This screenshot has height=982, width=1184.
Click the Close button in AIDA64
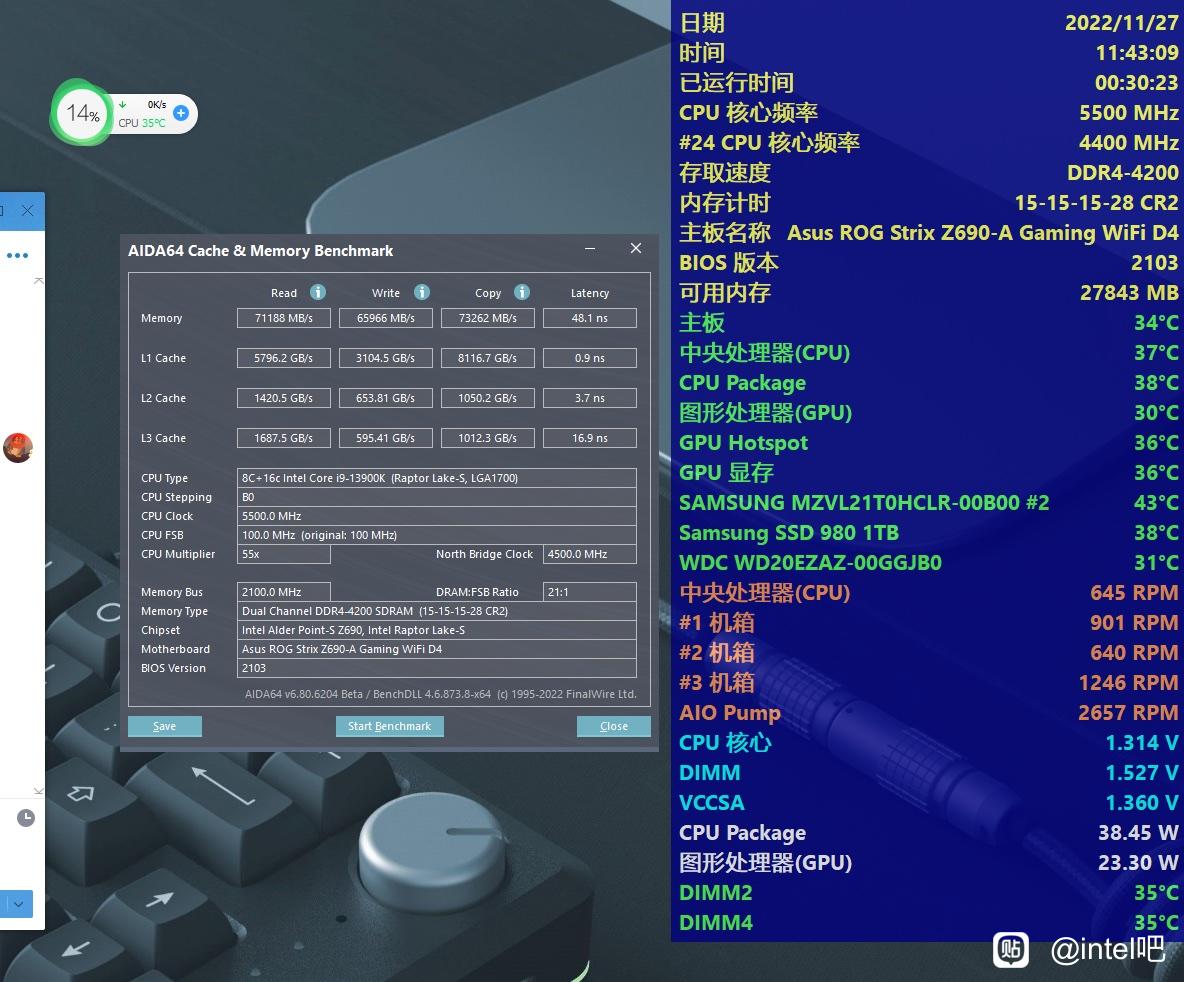(614, 726)
